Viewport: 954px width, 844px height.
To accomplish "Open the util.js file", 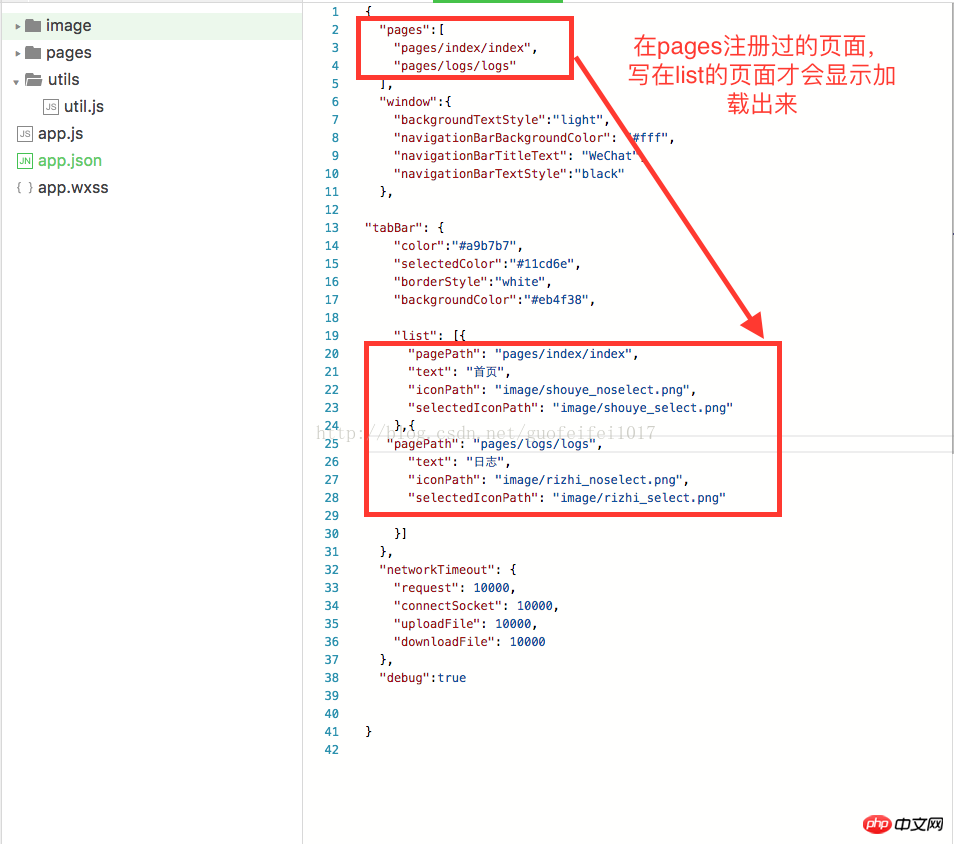I will [x=84, y=106].
